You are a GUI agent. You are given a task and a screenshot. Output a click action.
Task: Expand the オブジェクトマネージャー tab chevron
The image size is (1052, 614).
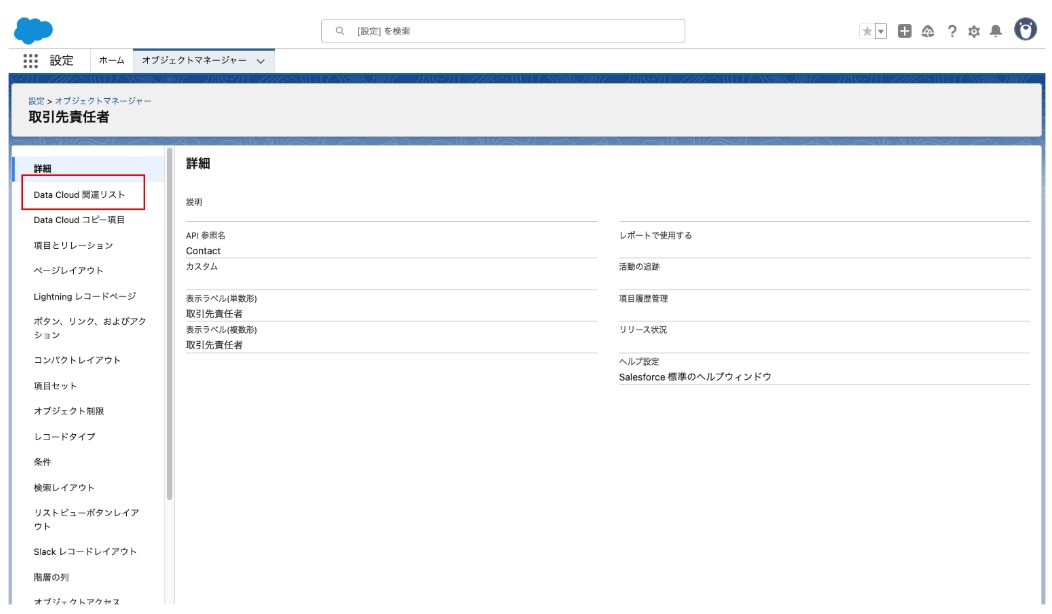[x=261, y=60]
